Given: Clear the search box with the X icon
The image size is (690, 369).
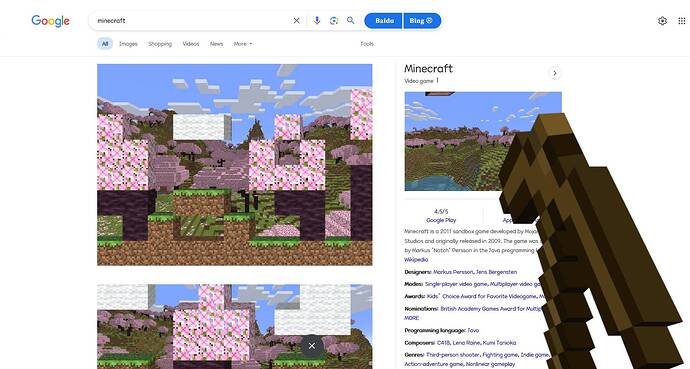Looking at the screenshot, I should [297, 21].
